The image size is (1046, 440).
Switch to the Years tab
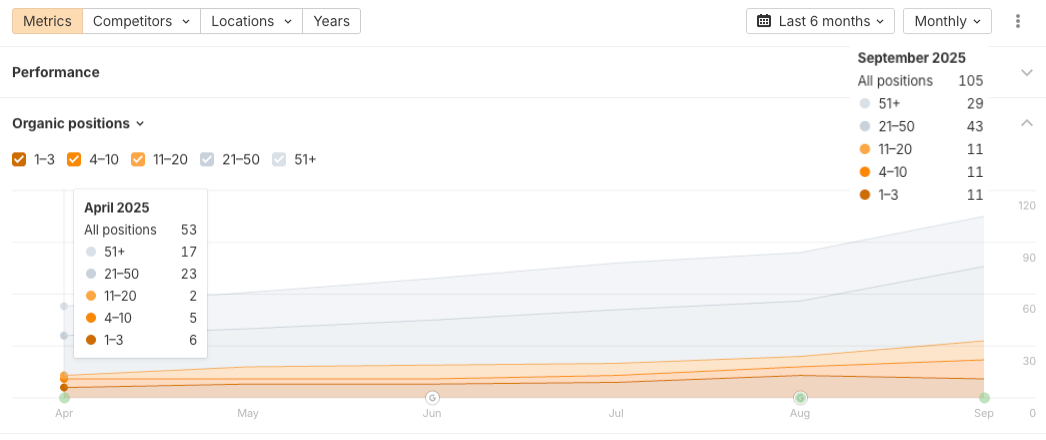331,21
